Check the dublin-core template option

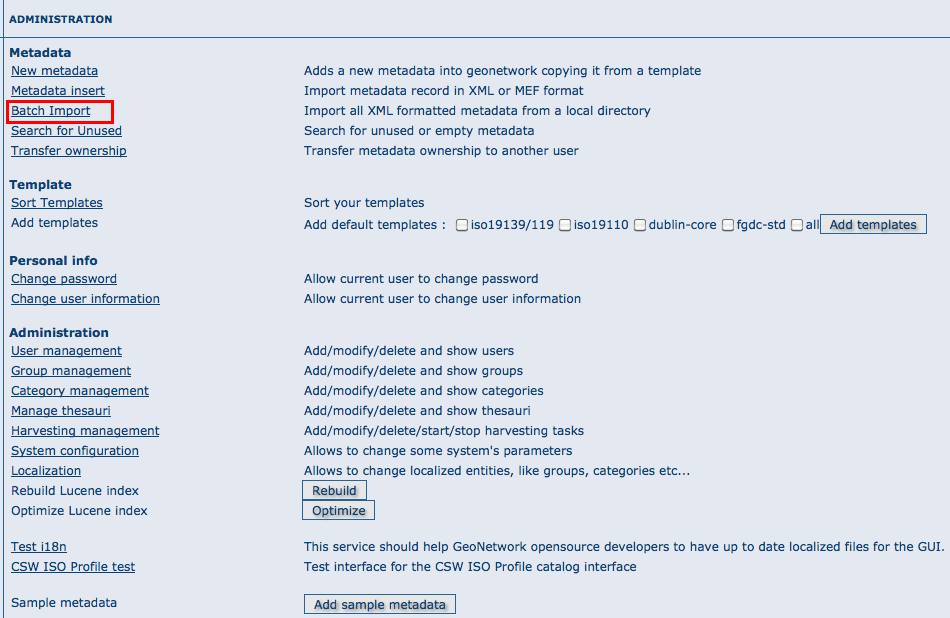[x=640, y=224]
